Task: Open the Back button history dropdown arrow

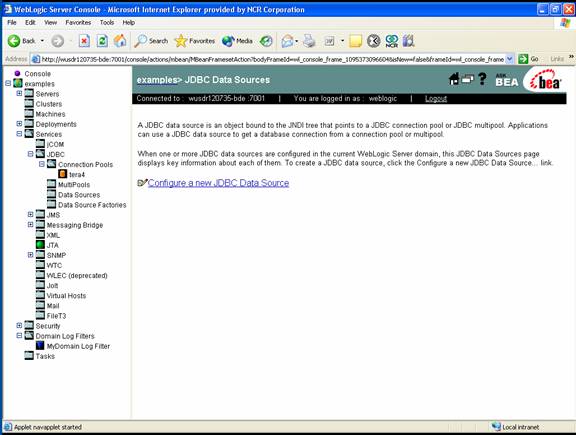Action: (x=42, y=41)
